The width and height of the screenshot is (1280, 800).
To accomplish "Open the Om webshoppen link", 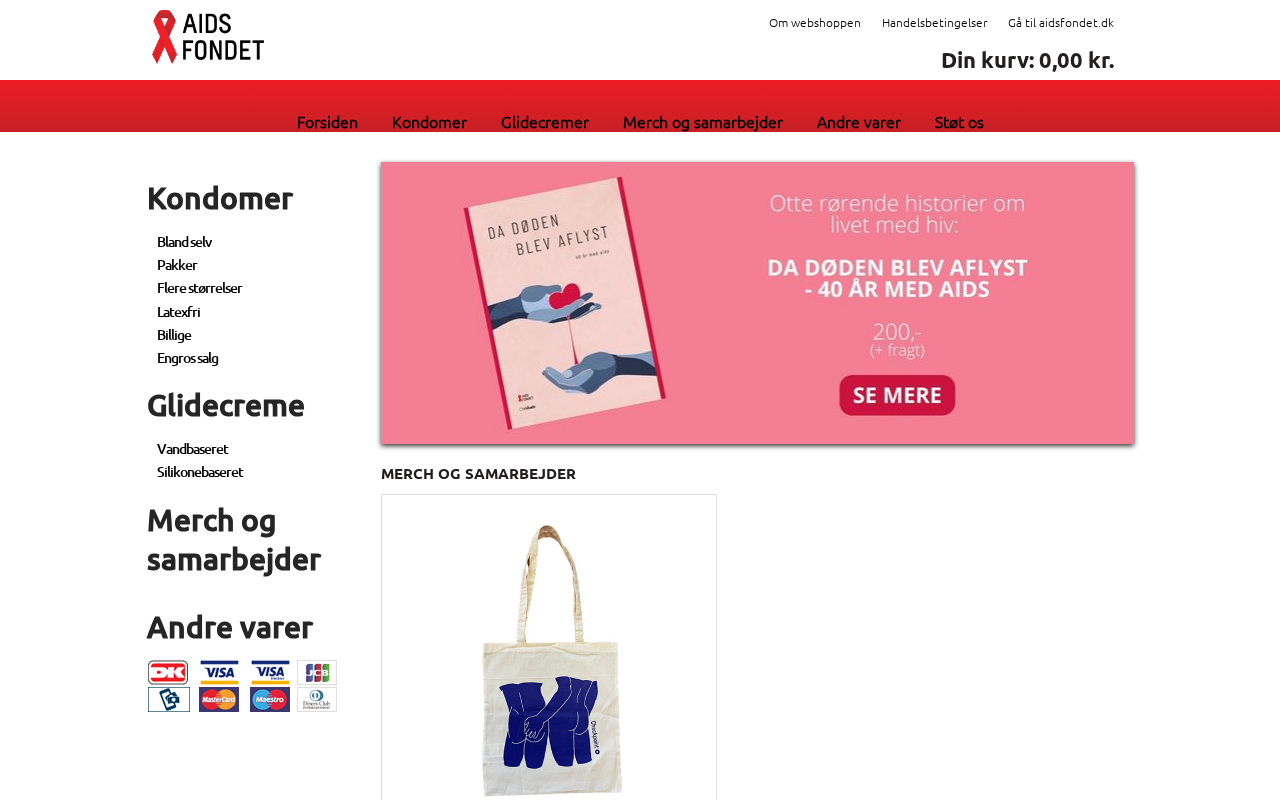I will click(815, 23).
